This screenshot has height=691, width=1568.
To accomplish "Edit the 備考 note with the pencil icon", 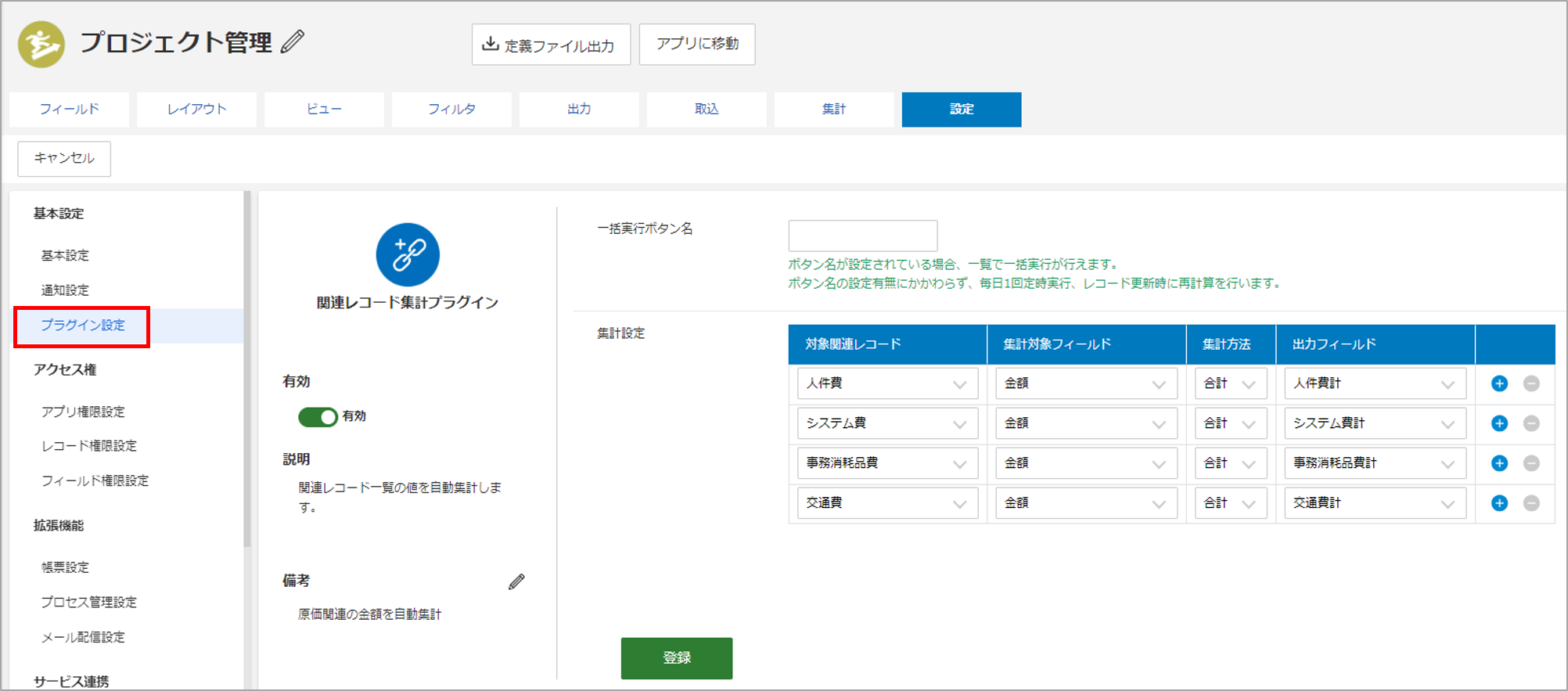I will tap(516, 581).
